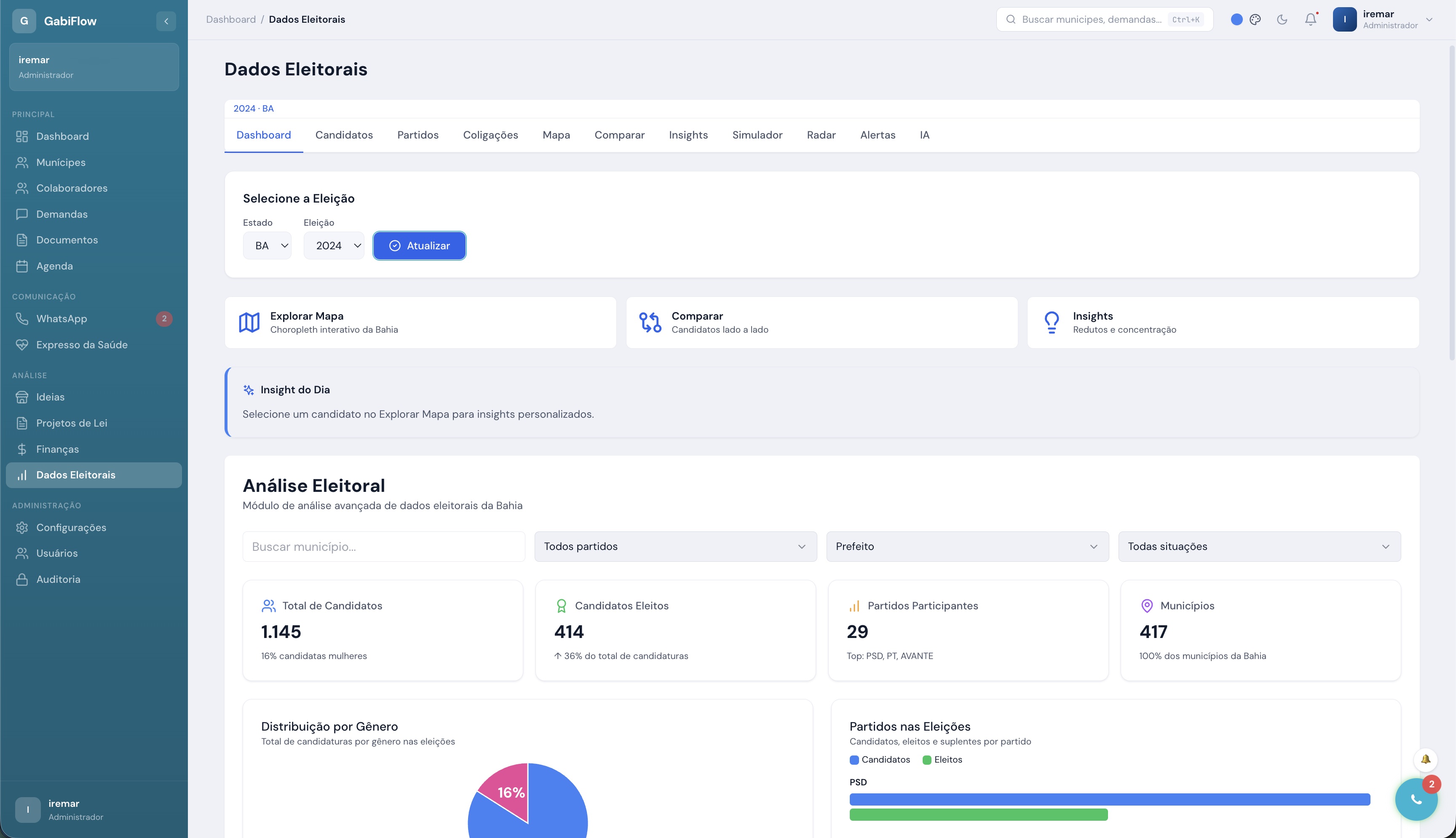Screen dimensions: 1456x838
Task: Select the Dashboard tab
Action: pyautogui.click(x=264, y=135)
